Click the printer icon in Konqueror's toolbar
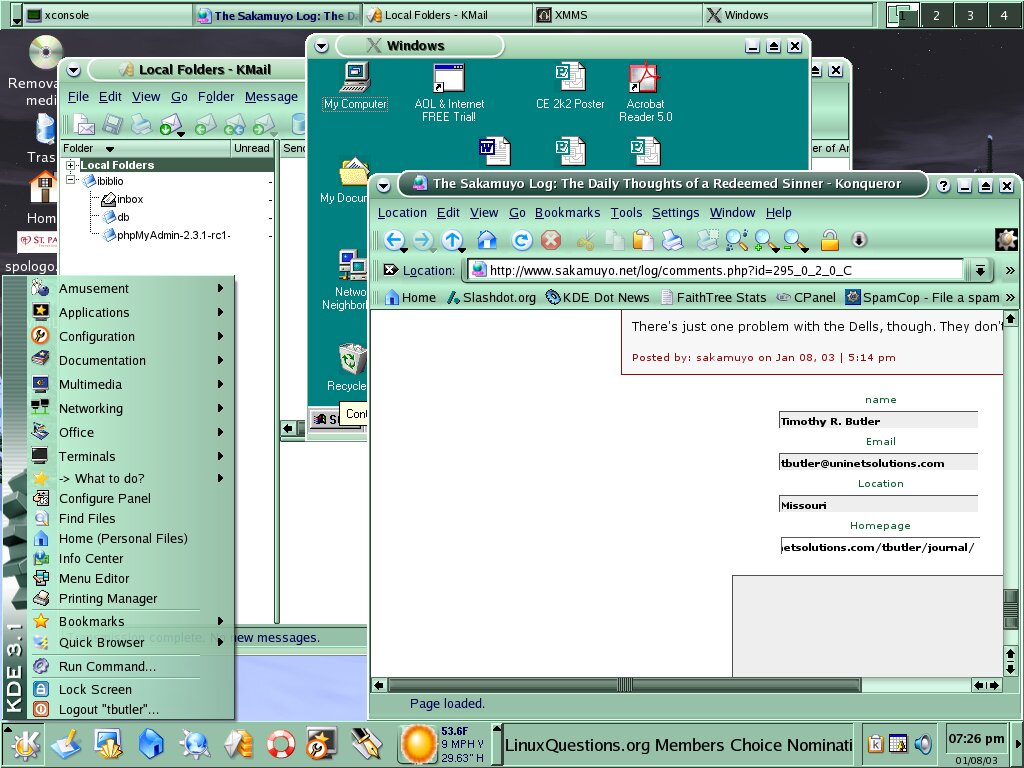Image resolution: width=1024 pixels, height=768 pixels. coord(672,240)
